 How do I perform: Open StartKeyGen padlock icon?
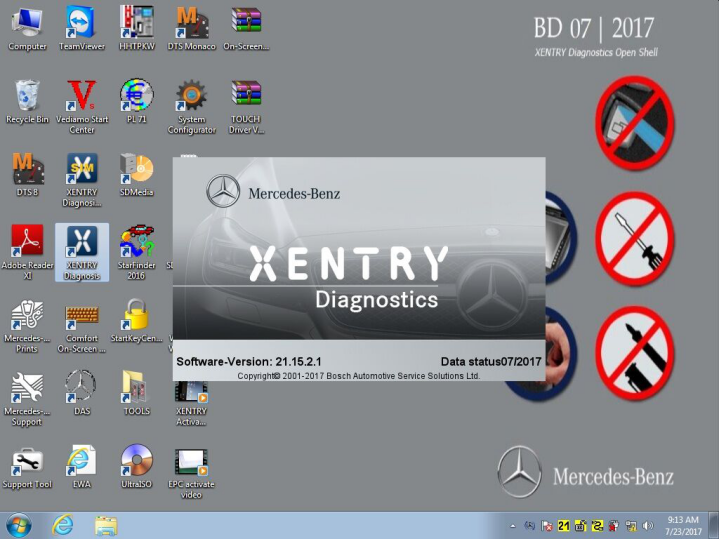click(137, 321)
